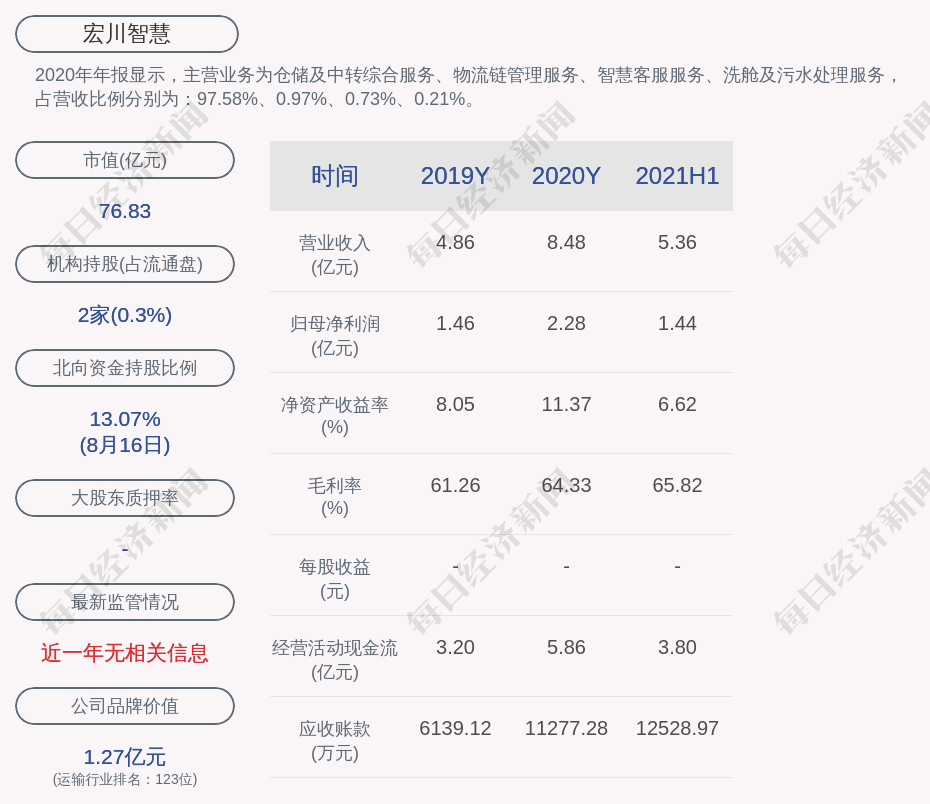Click the market value 76.83
The height and width of the screenshot is (804, 930).
(125, 211)
